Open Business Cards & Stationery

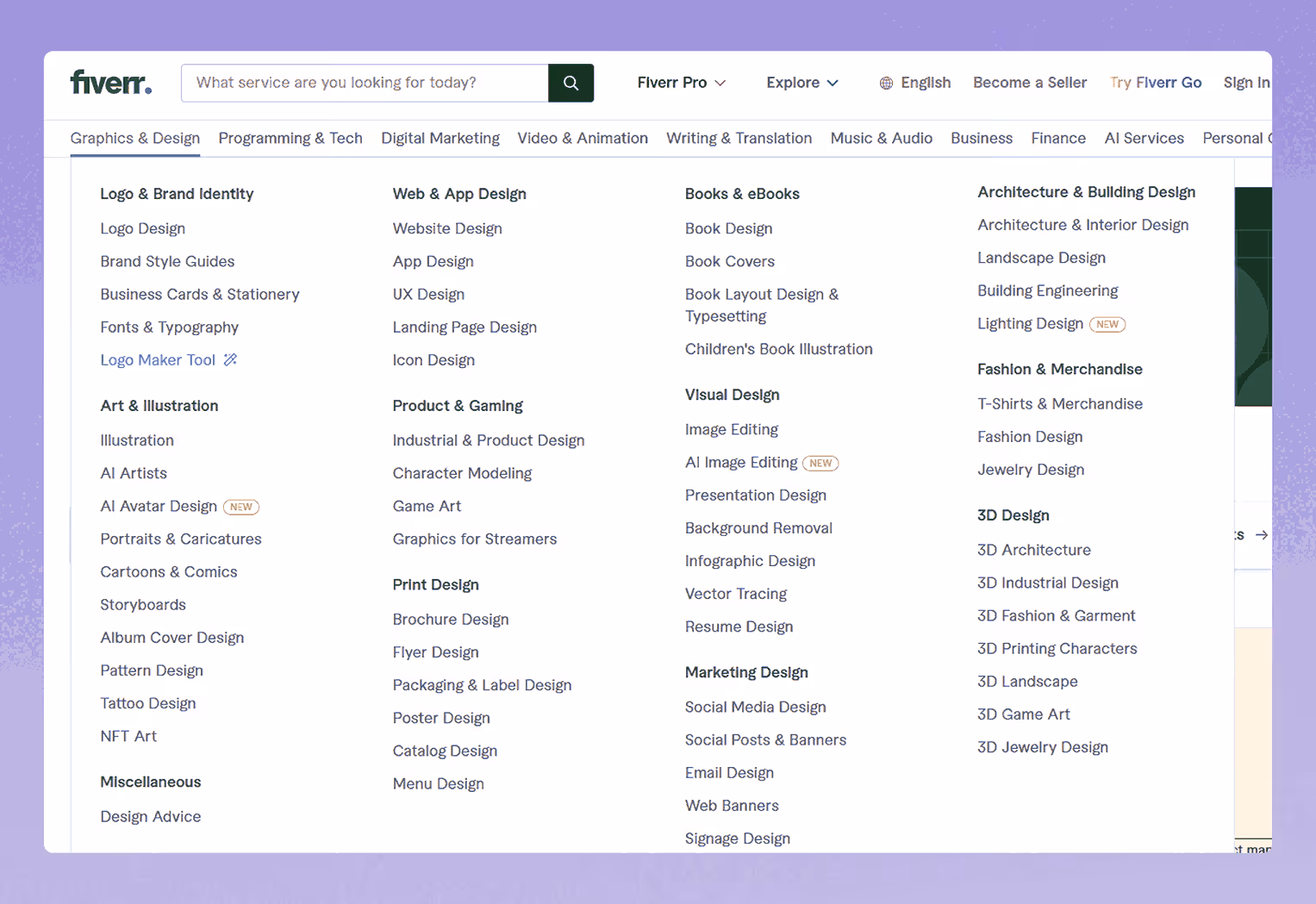point(200,294)
